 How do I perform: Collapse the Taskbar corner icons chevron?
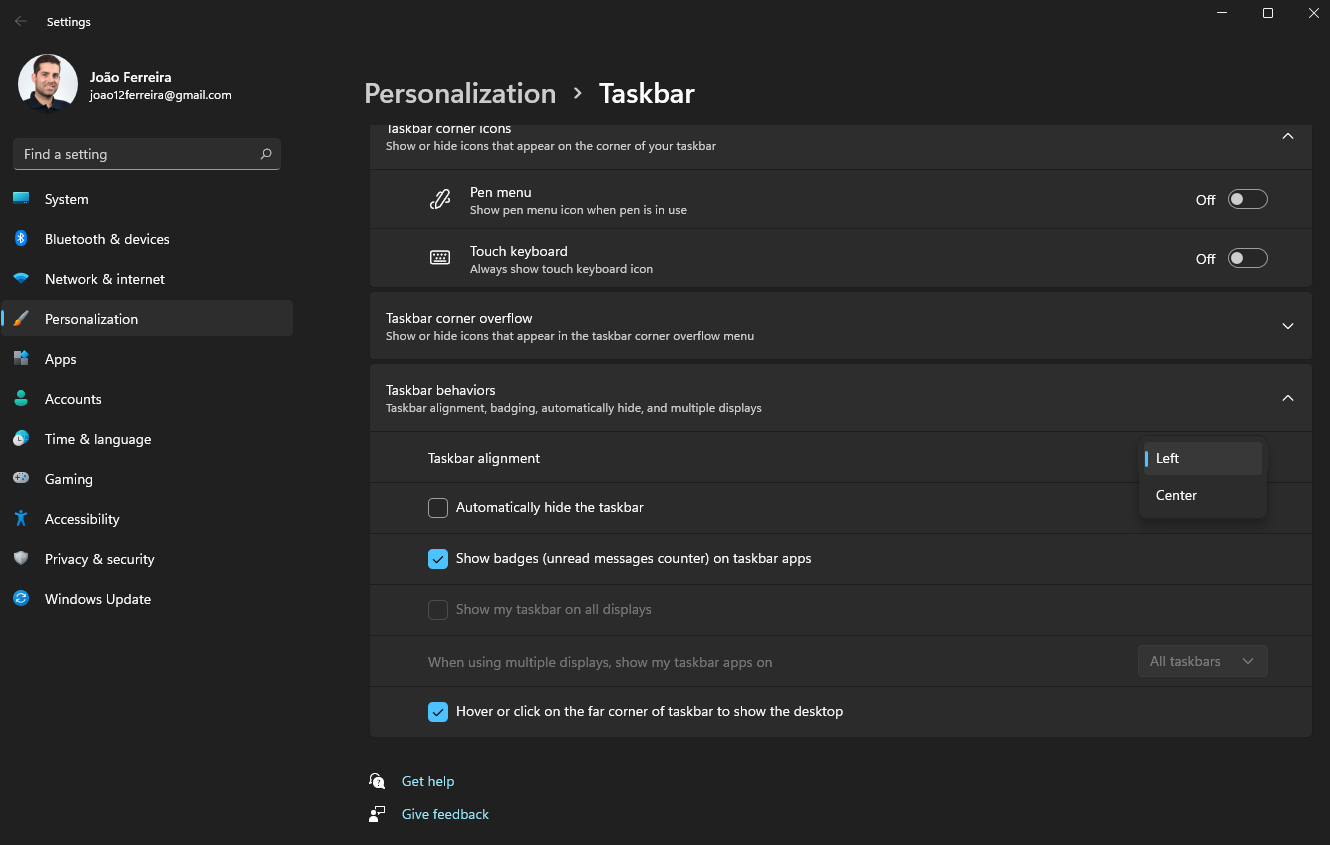[1287, 136]
